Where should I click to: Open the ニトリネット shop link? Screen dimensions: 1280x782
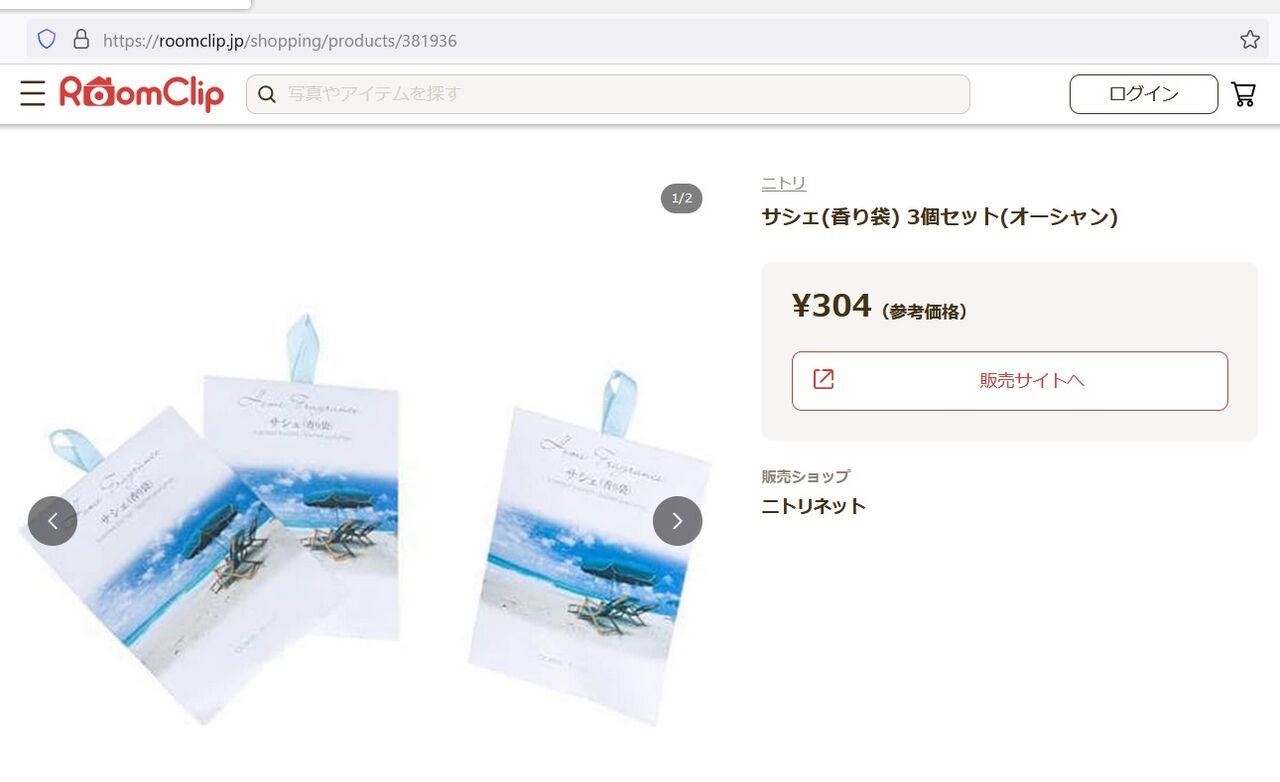coord(814,506)
